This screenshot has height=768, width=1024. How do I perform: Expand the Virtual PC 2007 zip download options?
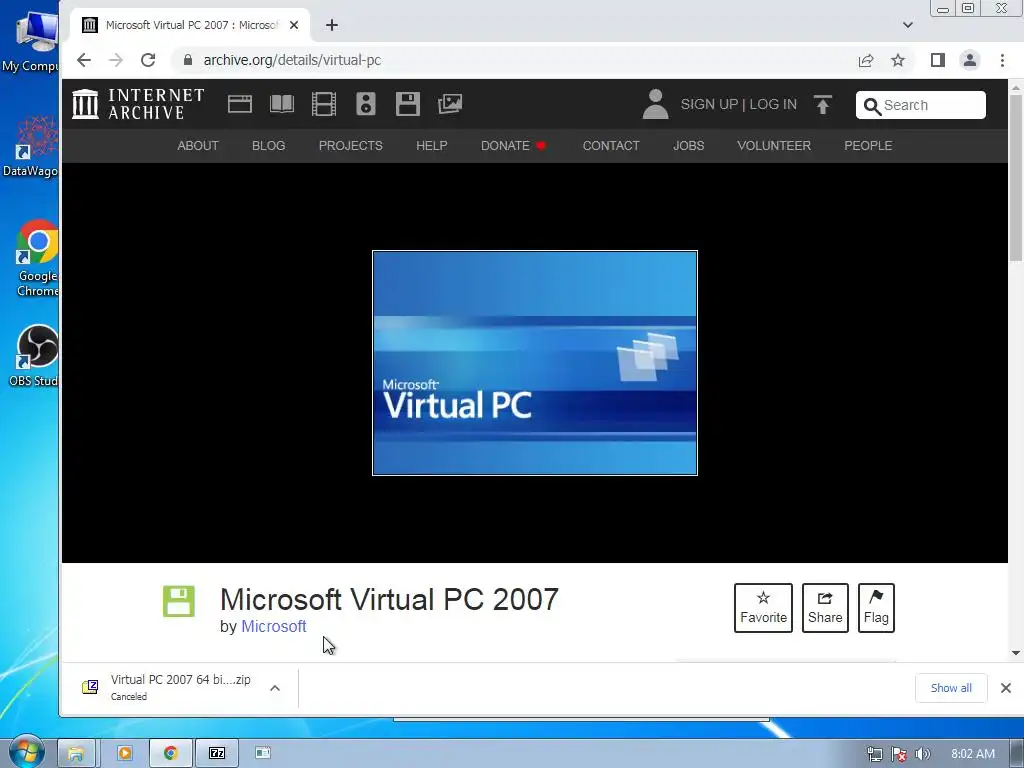[275, 688]
